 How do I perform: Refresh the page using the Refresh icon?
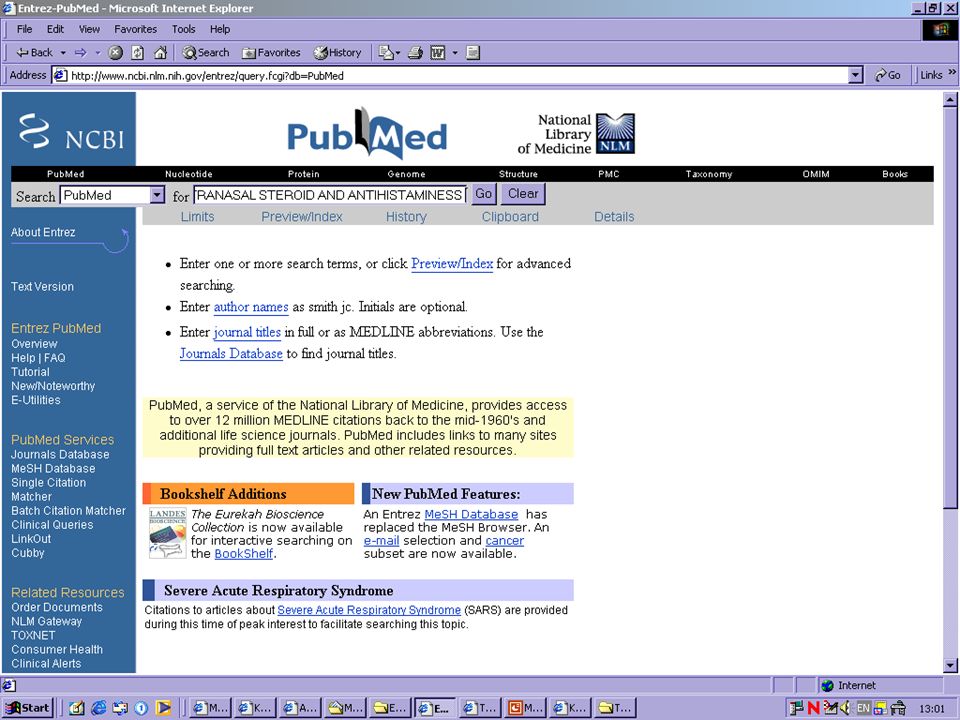point(138,53)
